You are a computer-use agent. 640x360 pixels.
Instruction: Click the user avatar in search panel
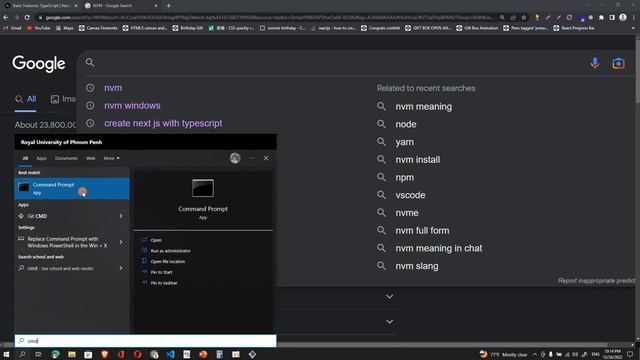point(235,158)
